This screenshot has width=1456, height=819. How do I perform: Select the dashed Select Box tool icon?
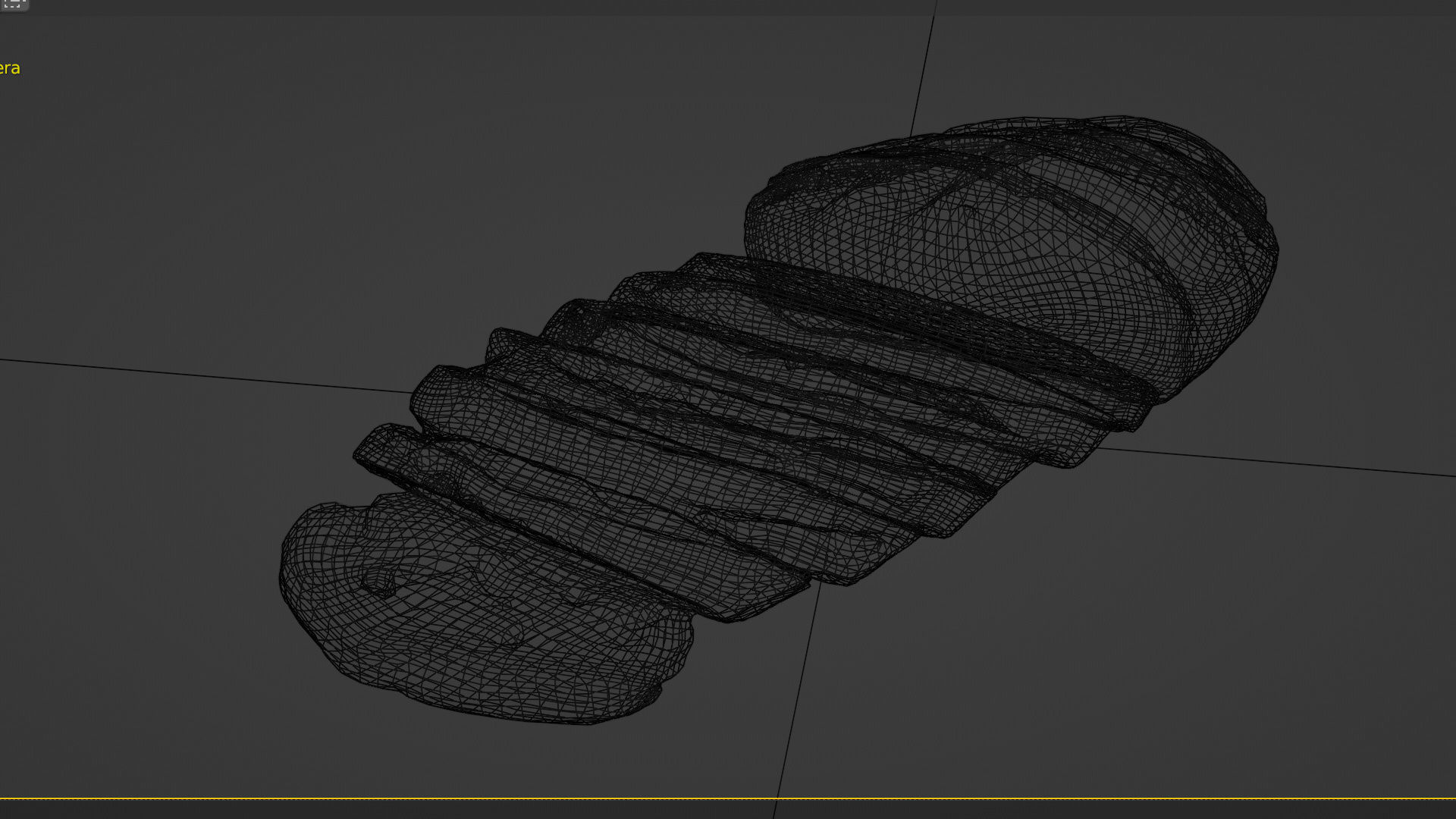[14, 4]
